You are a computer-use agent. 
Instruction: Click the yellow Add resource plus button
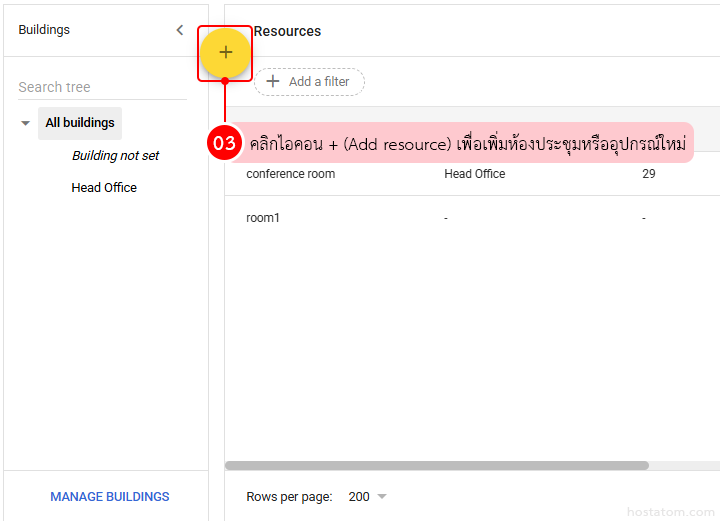225,53
